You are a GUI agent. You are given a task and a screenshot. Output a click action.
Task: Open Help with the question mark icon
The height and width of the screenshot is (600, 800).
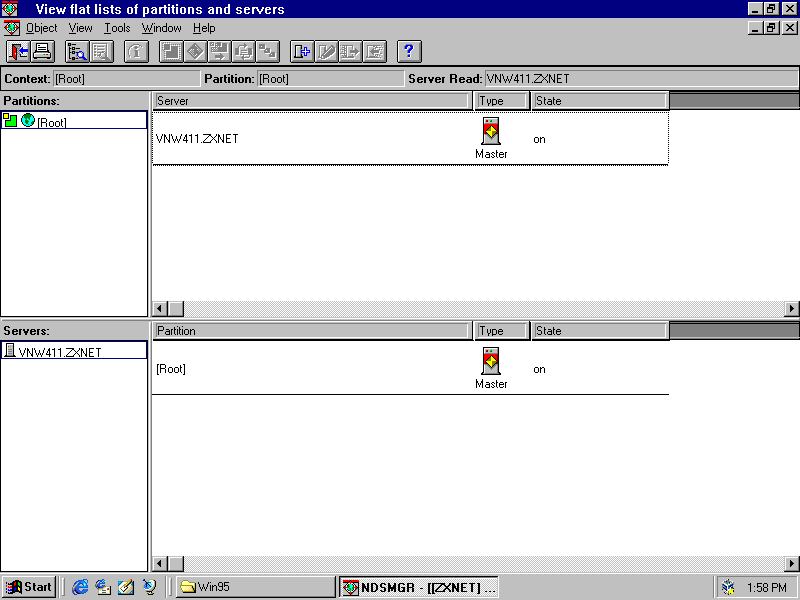click(409, 52)
